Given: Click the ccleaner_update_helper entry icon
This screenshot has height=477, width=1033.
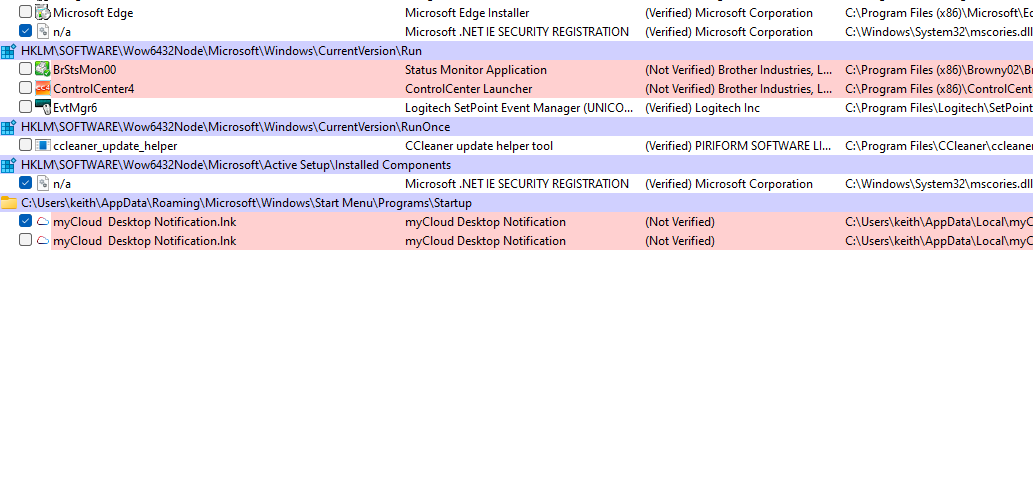Looking at the screenshot, I should (43, 145).
